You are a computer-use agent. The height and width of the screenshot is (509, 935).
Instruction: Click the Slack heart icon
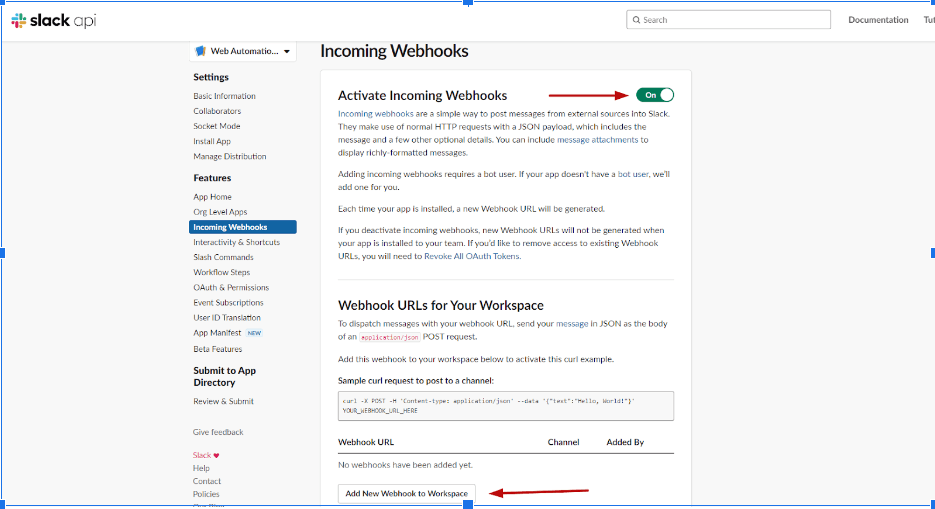pyautogui.click(x=216, y=455)
